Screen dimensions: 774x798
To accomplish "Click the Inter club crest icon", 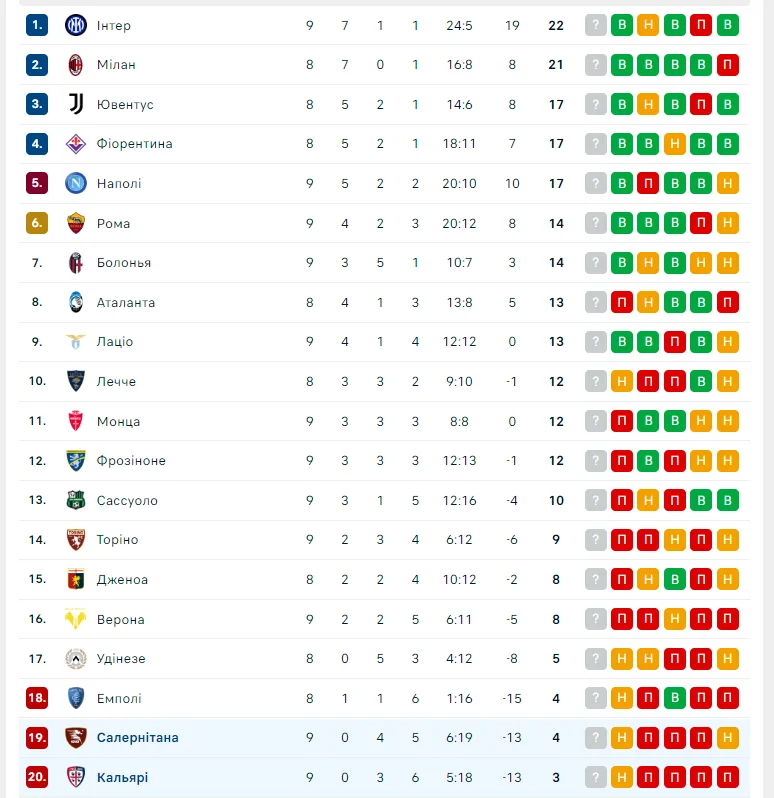I will tap(76, 25).
